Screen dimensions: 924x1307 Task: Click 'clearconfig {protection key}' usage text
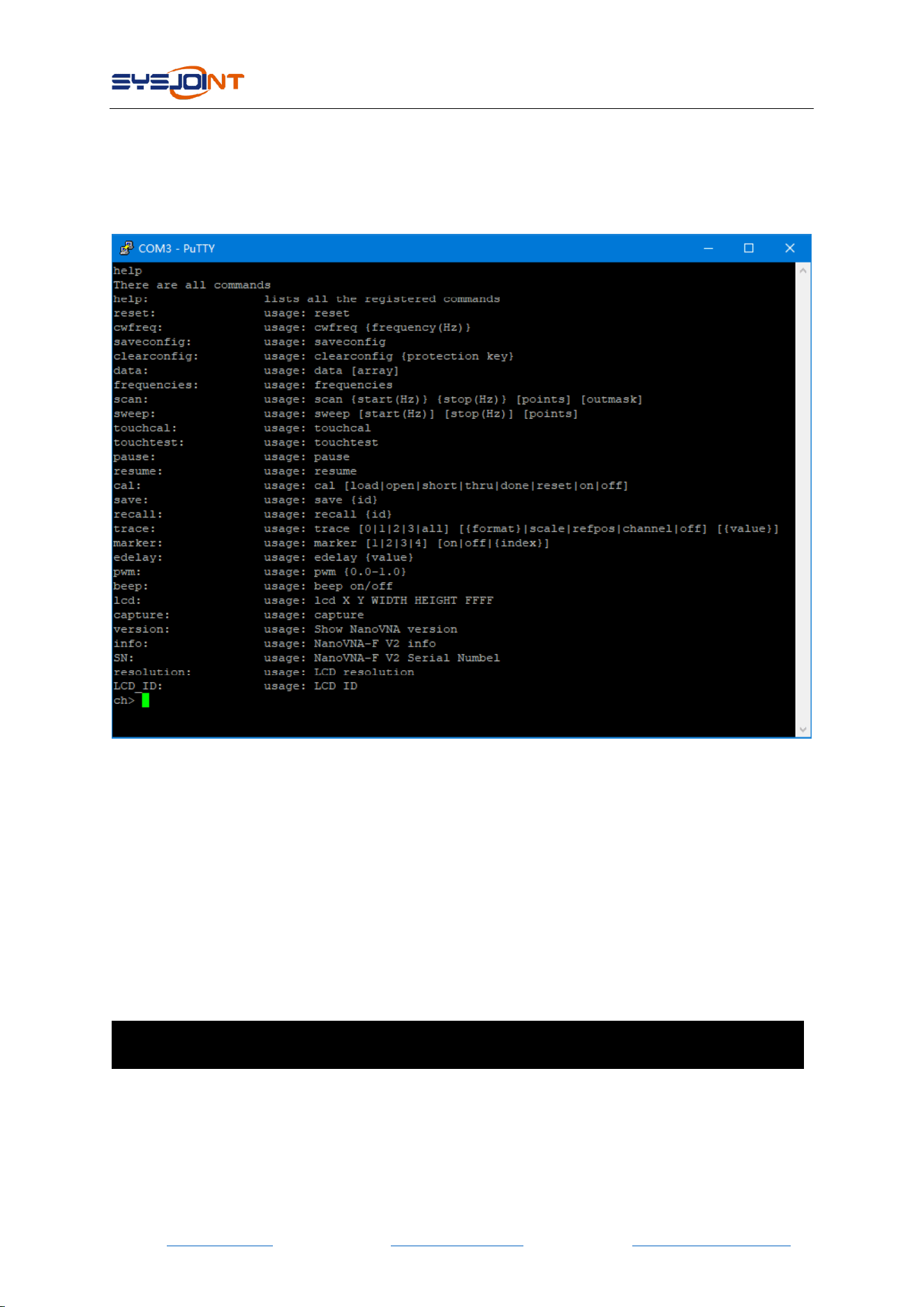point(414,356)
